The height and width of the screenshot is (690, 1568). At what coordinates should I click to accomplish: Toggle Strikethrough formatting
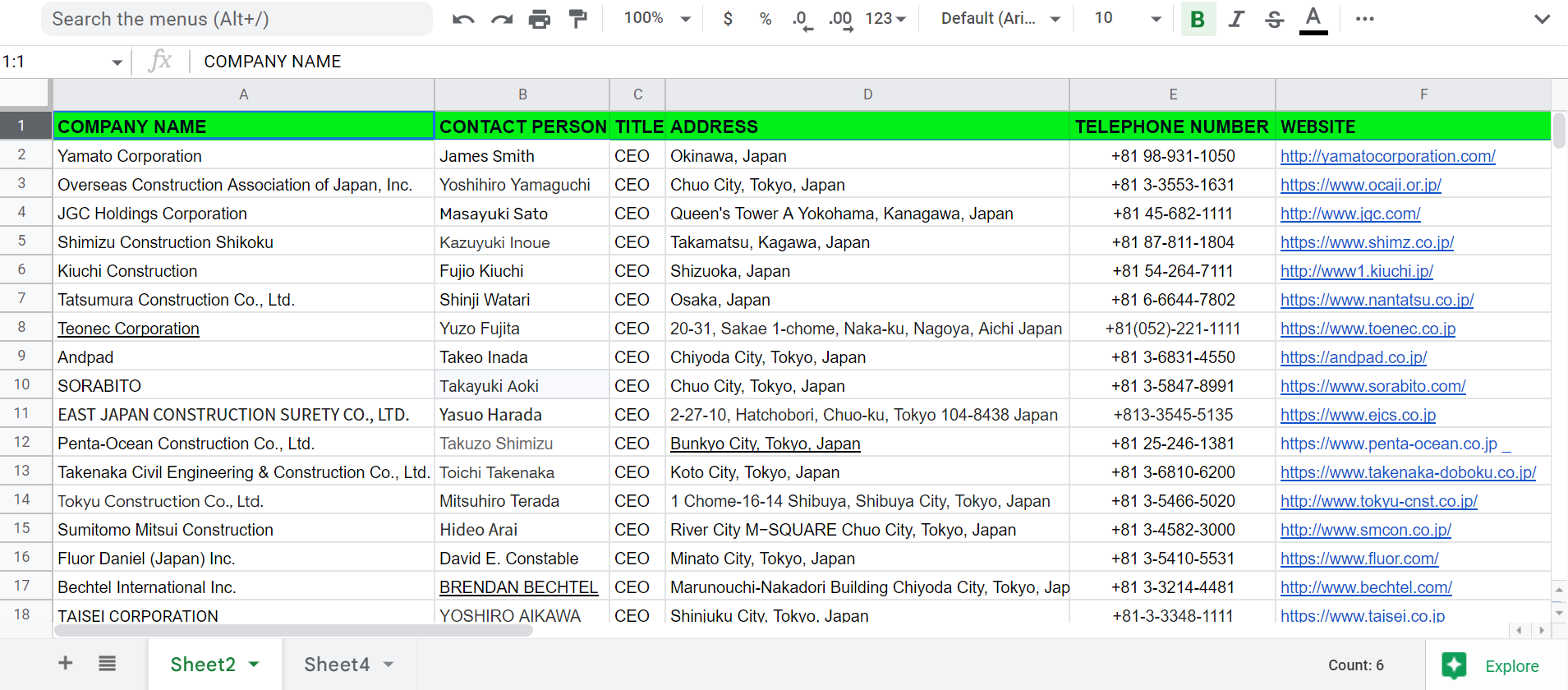pos(1274,19)
